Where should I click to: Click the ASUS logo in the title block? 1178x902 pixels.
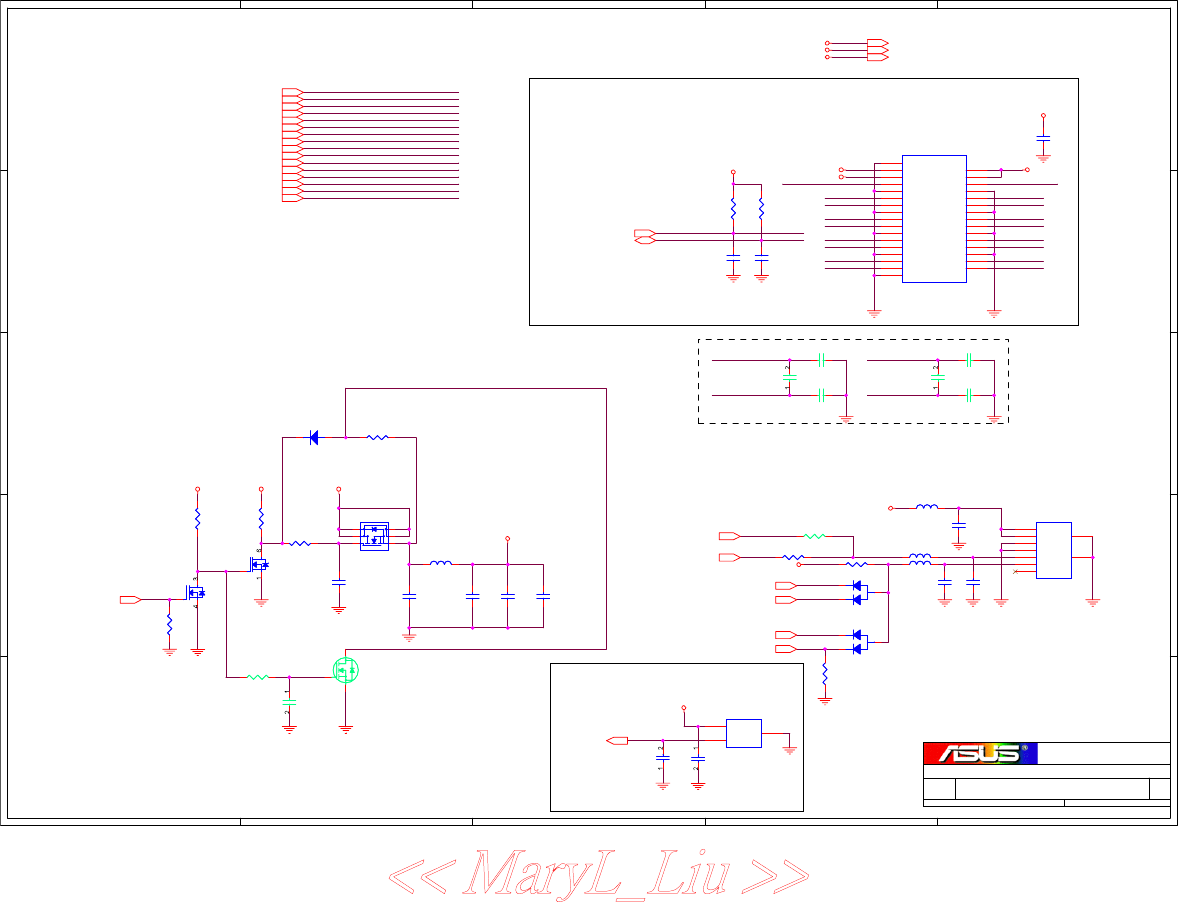click(980, 753)
